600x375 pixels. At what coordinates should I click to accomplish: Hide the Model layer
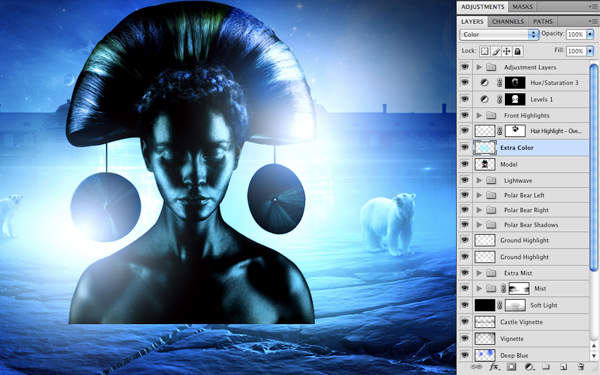point(465,164)
